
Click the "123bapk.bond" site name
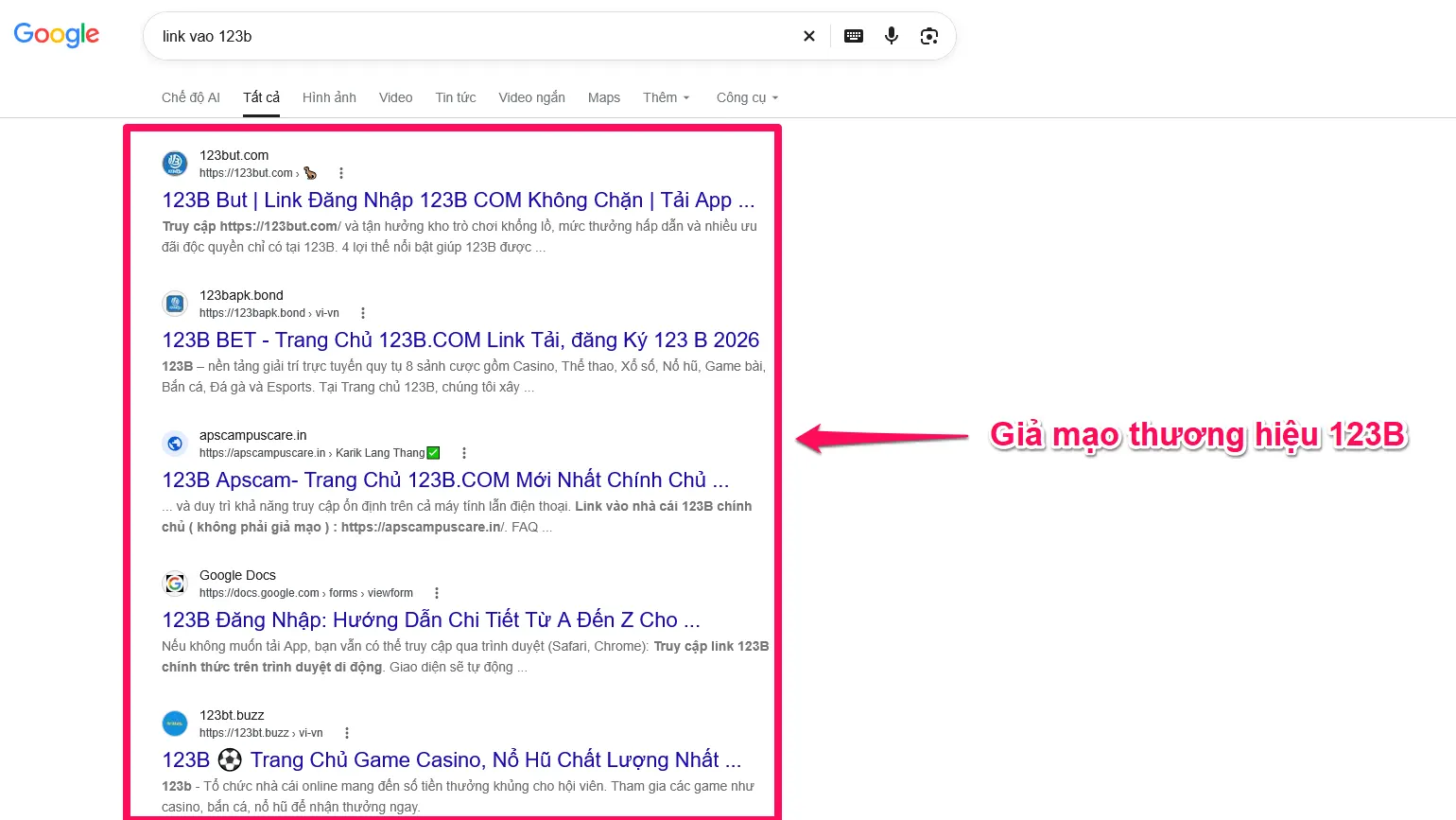(x=241, y=295)
